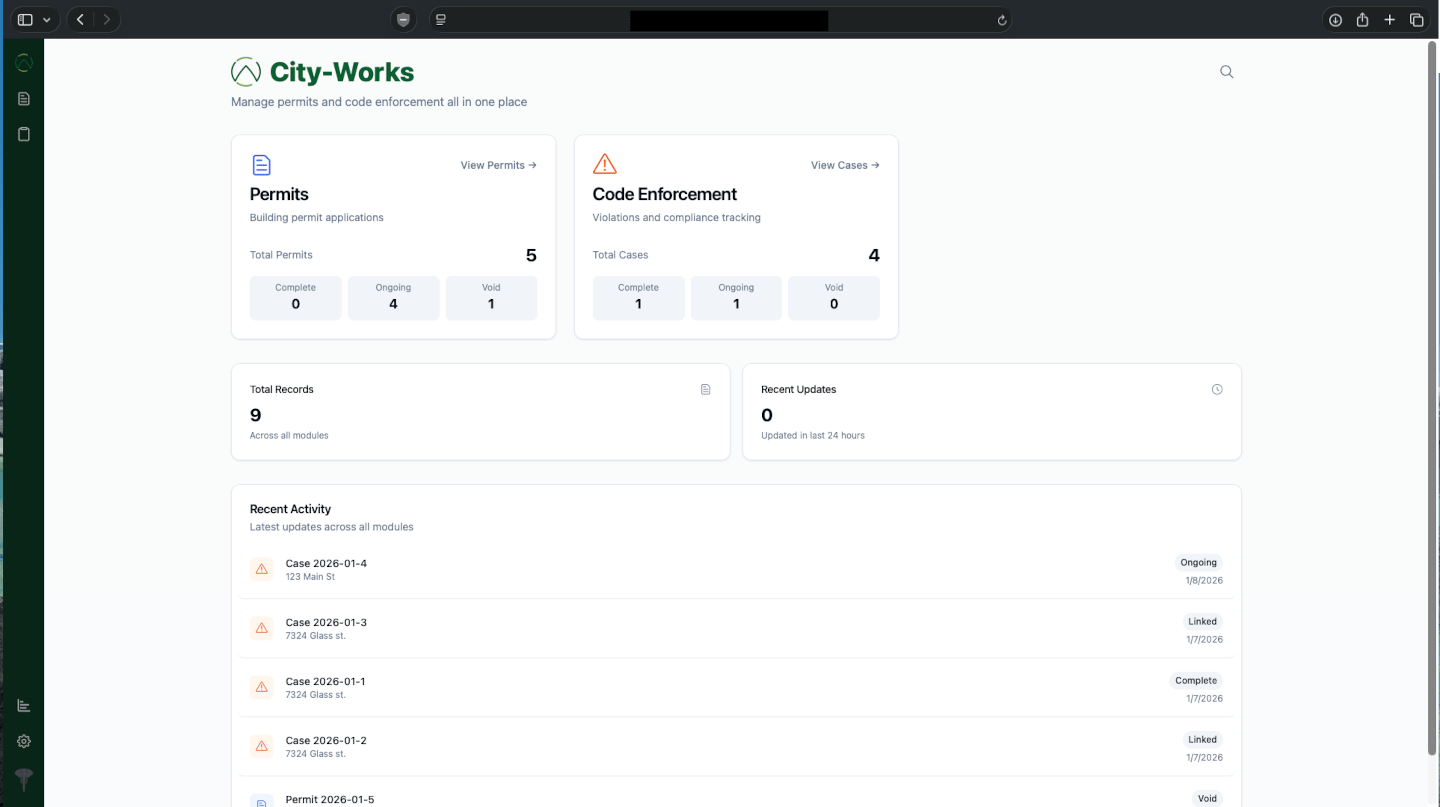This screenshot has height=807, width=1440.
Task: Toggle the browser sidebar visibility
Action: point(24,18)
